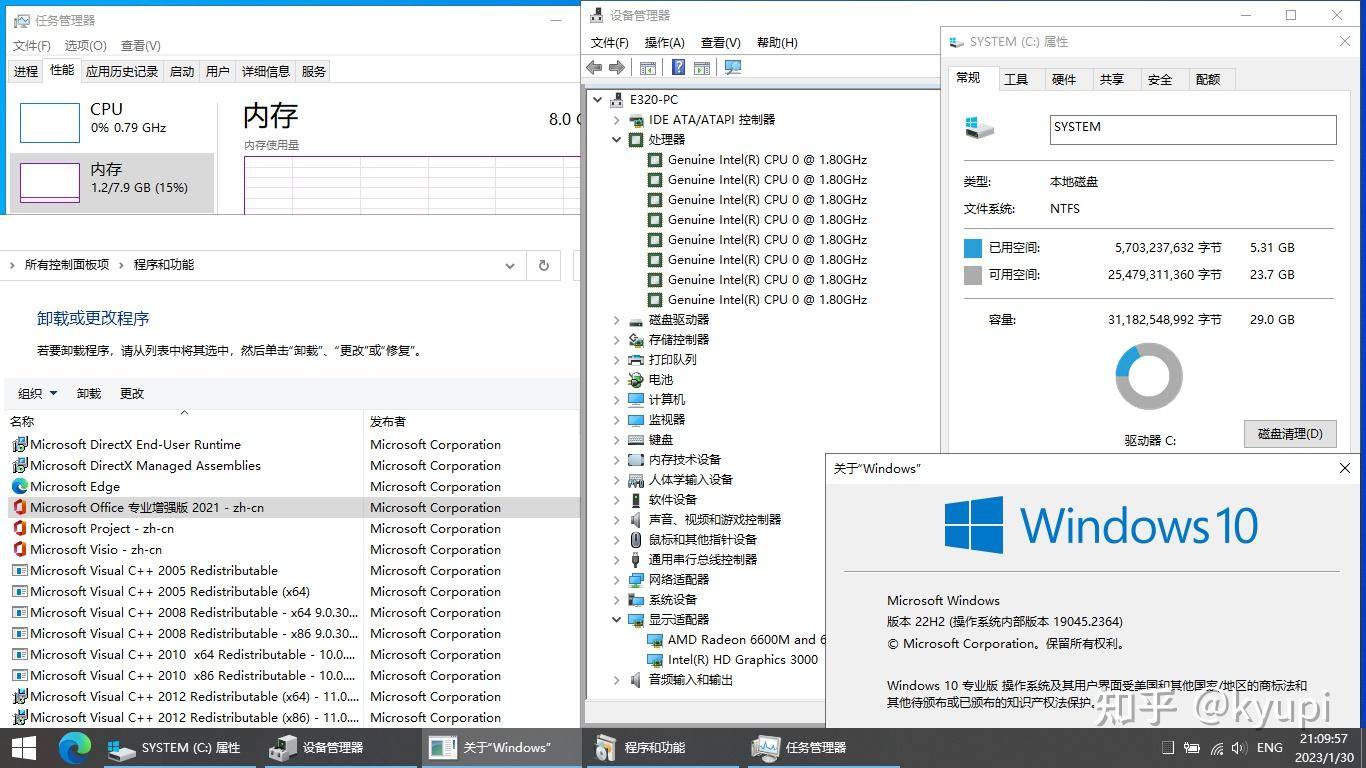This screenshot has height=768, width=1366.
Task: Click the blue question-mark help icon in Device Manager
Action: point(678,67)
